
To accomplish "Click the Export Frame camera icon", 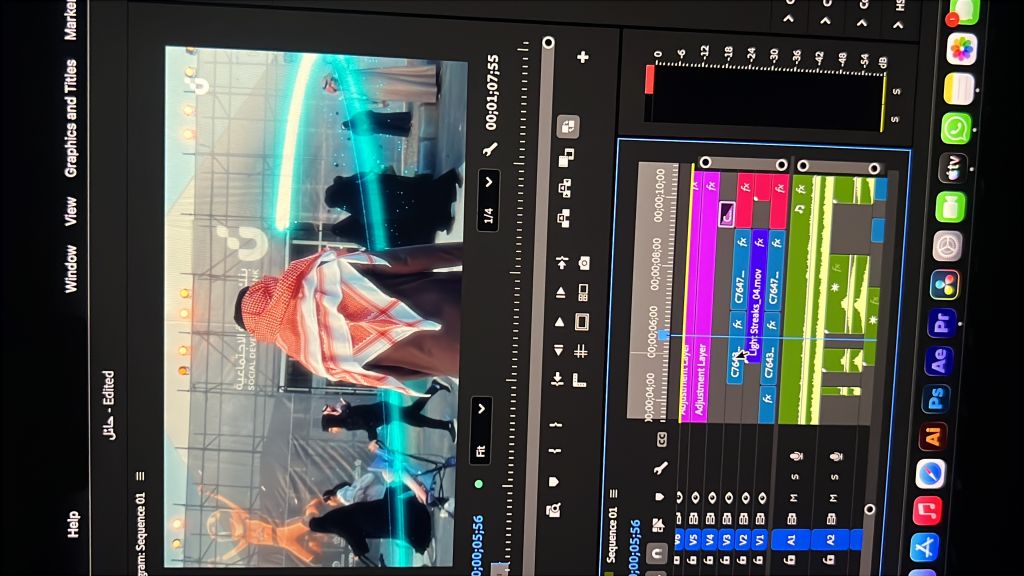I will click(x=584, y=262).
